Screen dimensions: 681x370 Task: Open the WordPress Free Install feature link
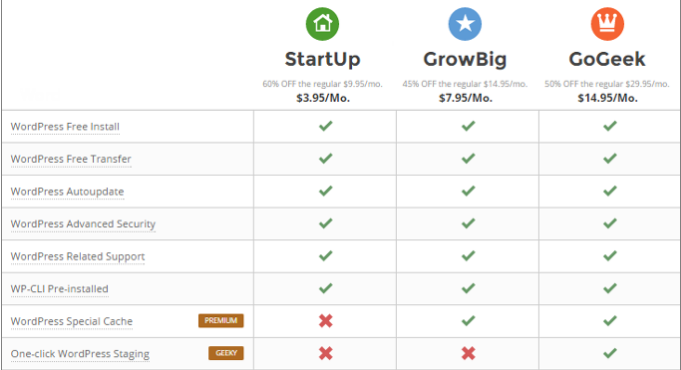(65, 127)
